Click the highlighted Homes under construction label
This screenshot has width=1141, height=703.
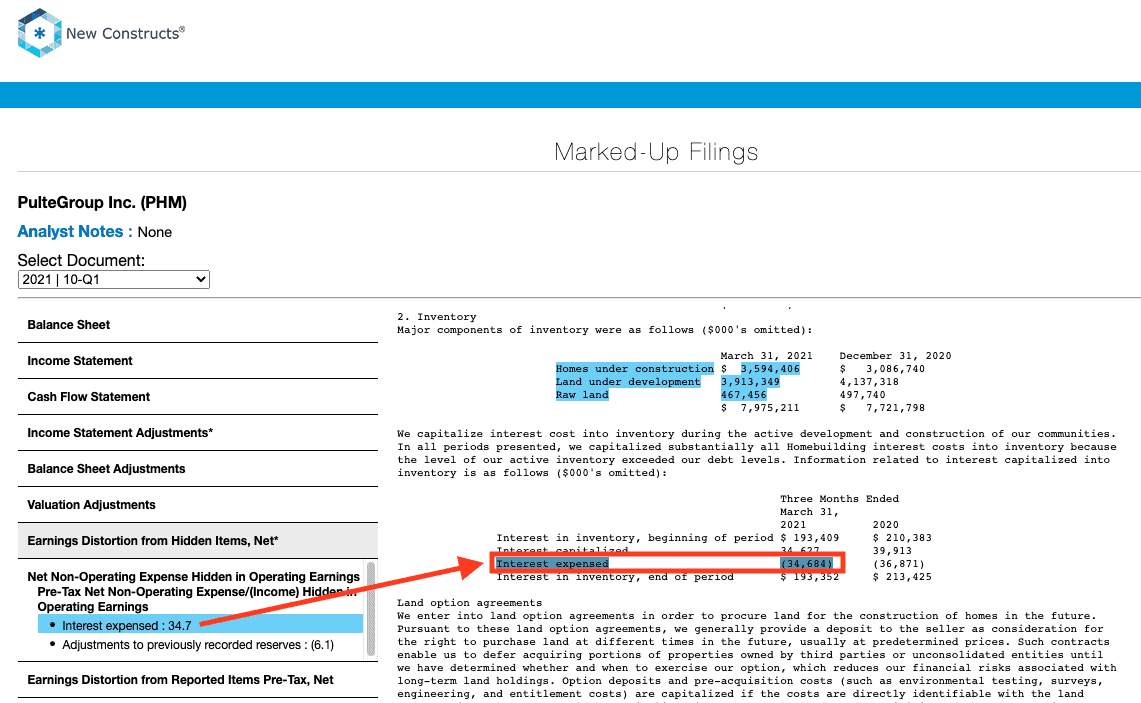[635, 369]
